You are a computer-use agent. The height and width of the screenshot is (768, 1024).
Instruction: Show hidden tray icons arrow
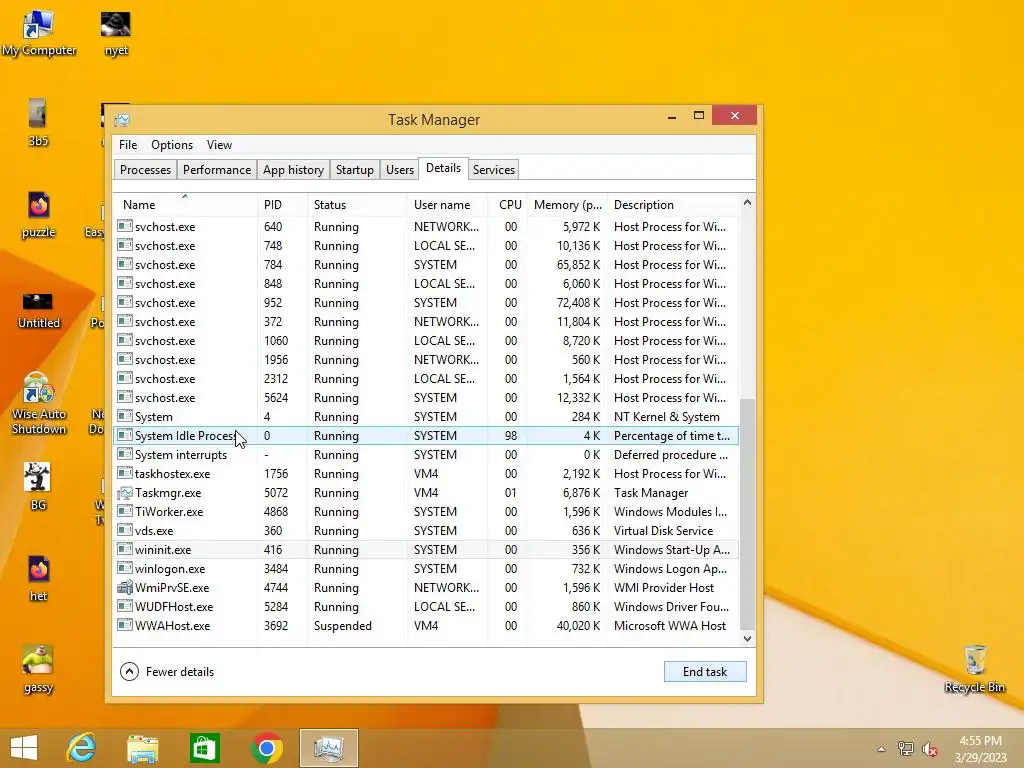(882, 749)
